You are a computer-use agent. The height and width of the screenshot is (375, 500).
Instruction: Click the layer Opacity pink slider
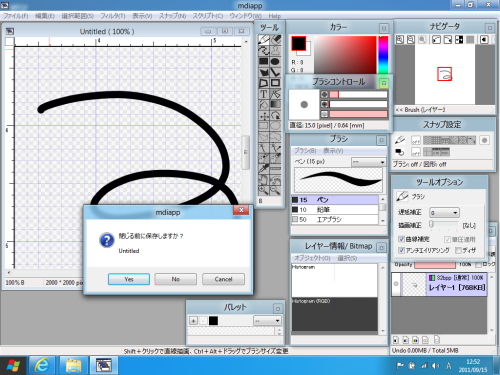click(435, 265)
